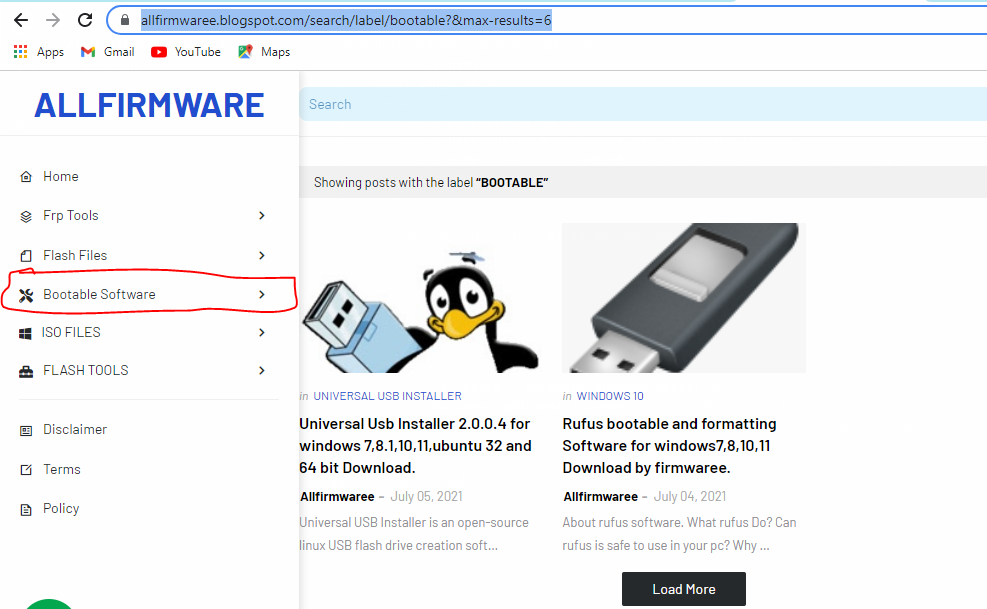Click the browser forward arrow
987x609 pixels.
53,20
